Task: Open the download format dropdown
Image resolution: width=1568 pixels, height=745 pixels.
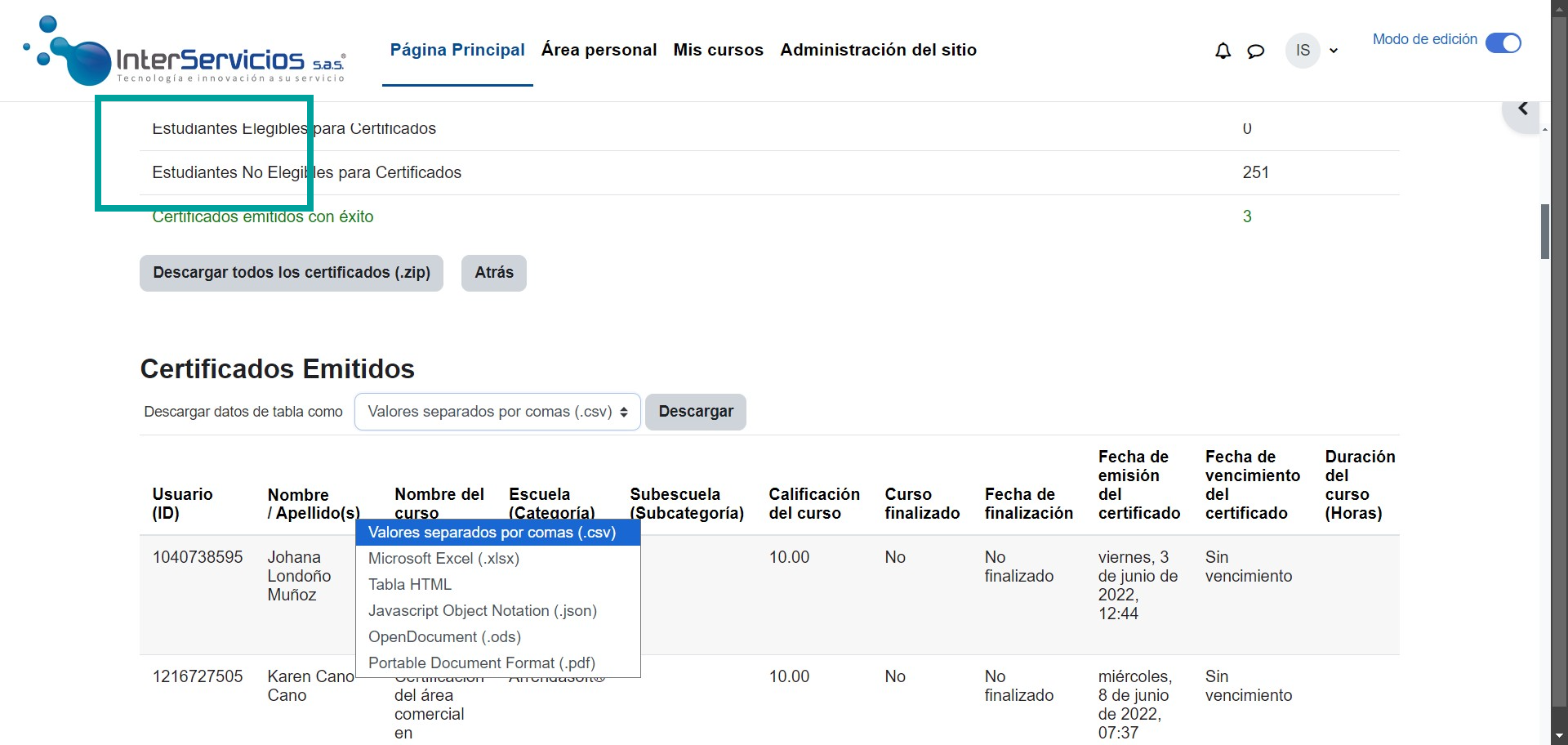Action: pyautogui.click(x=497, y=412)
